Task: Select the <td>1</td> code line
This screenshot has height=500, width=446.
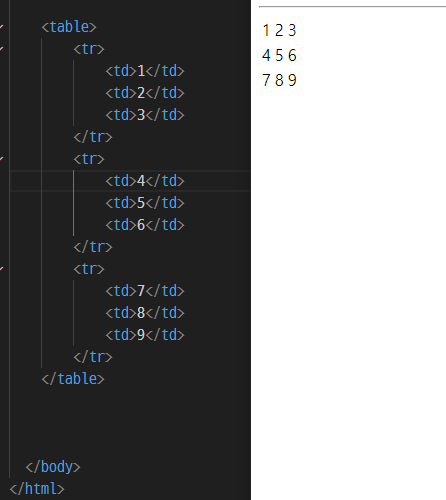Action: click(x=145, y=71)
